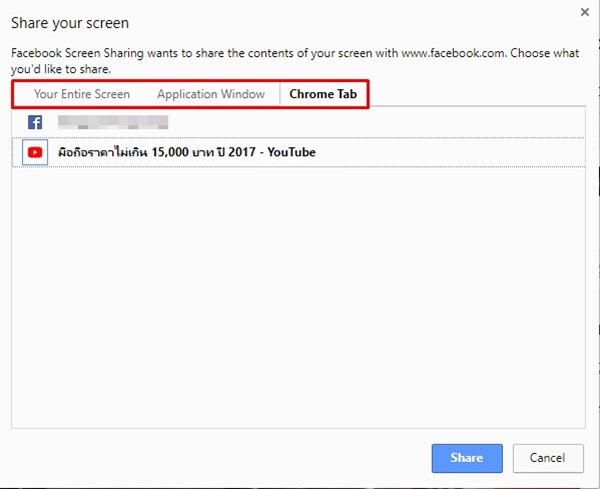Switch to Your Entire Screen tab
This screenshot has height=489, width=600.
pos(82,94)
